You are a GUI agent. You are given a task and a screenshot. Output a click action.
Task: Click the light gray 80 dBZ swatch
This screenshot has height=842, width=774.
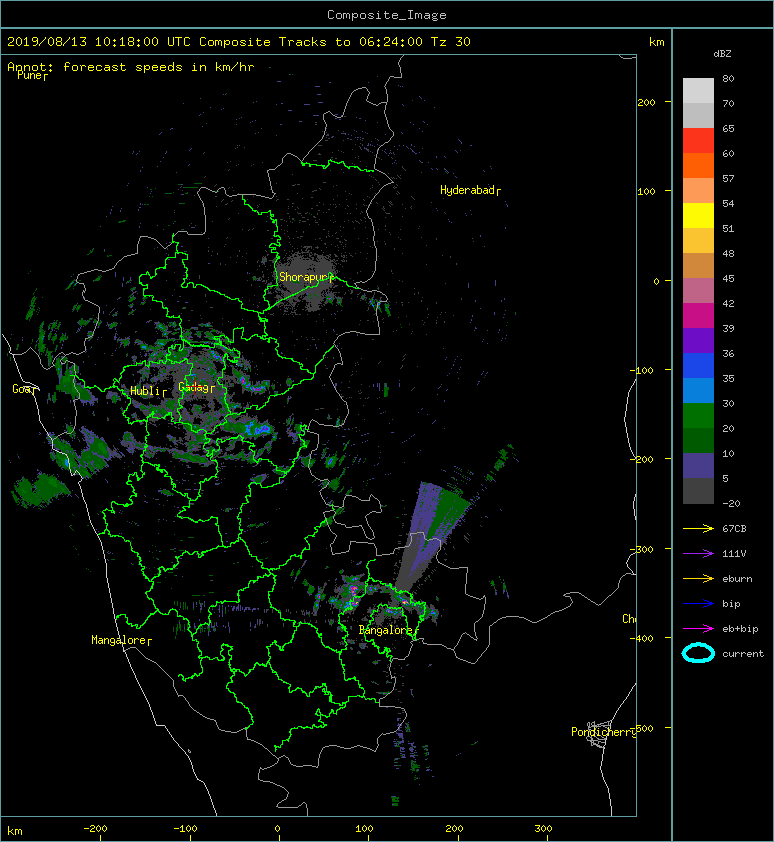point(698,91)
